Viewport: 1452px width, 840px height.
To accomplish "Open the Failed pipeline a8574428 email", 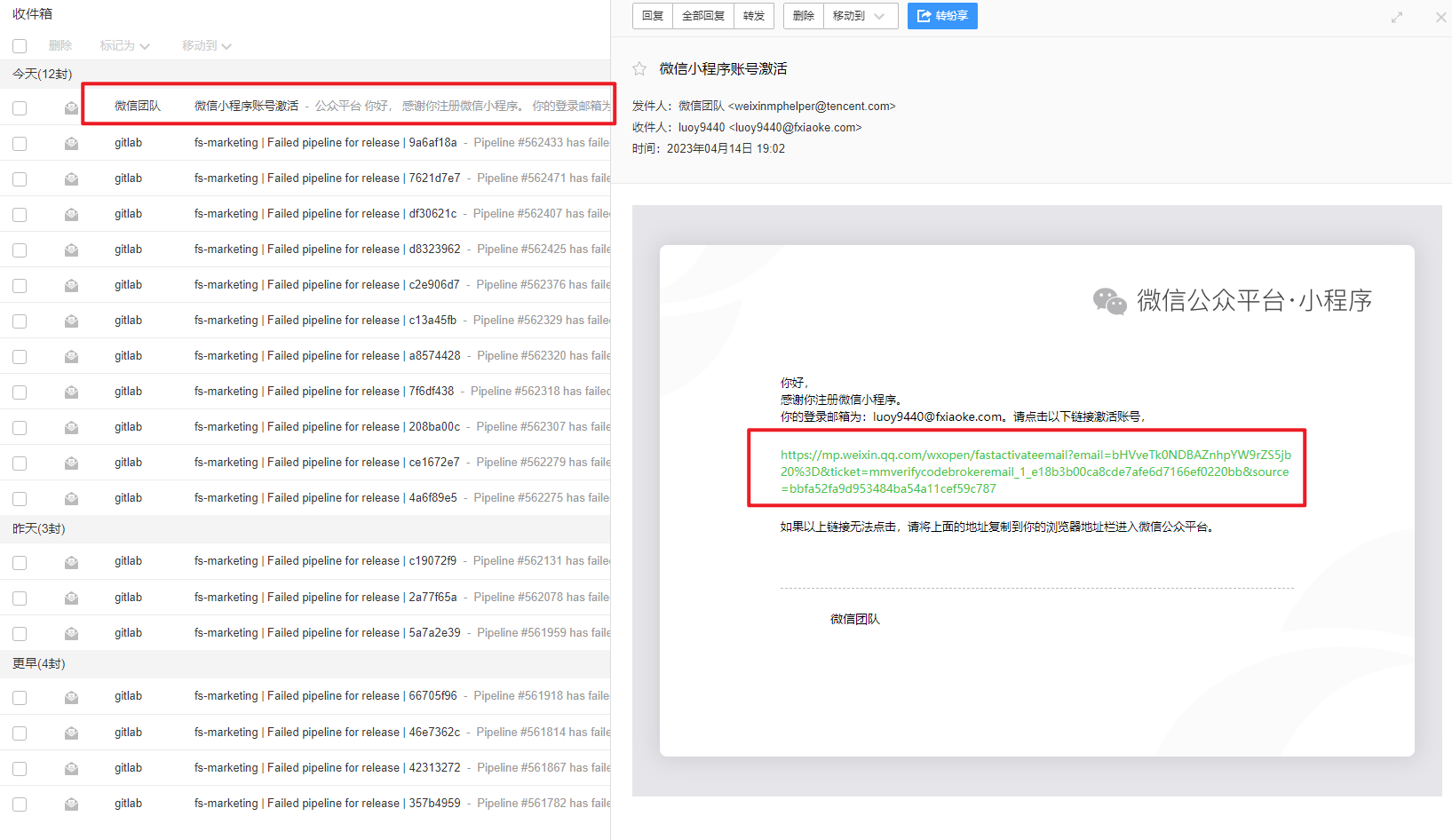I will pyautogui.click(x=305, y=356).
